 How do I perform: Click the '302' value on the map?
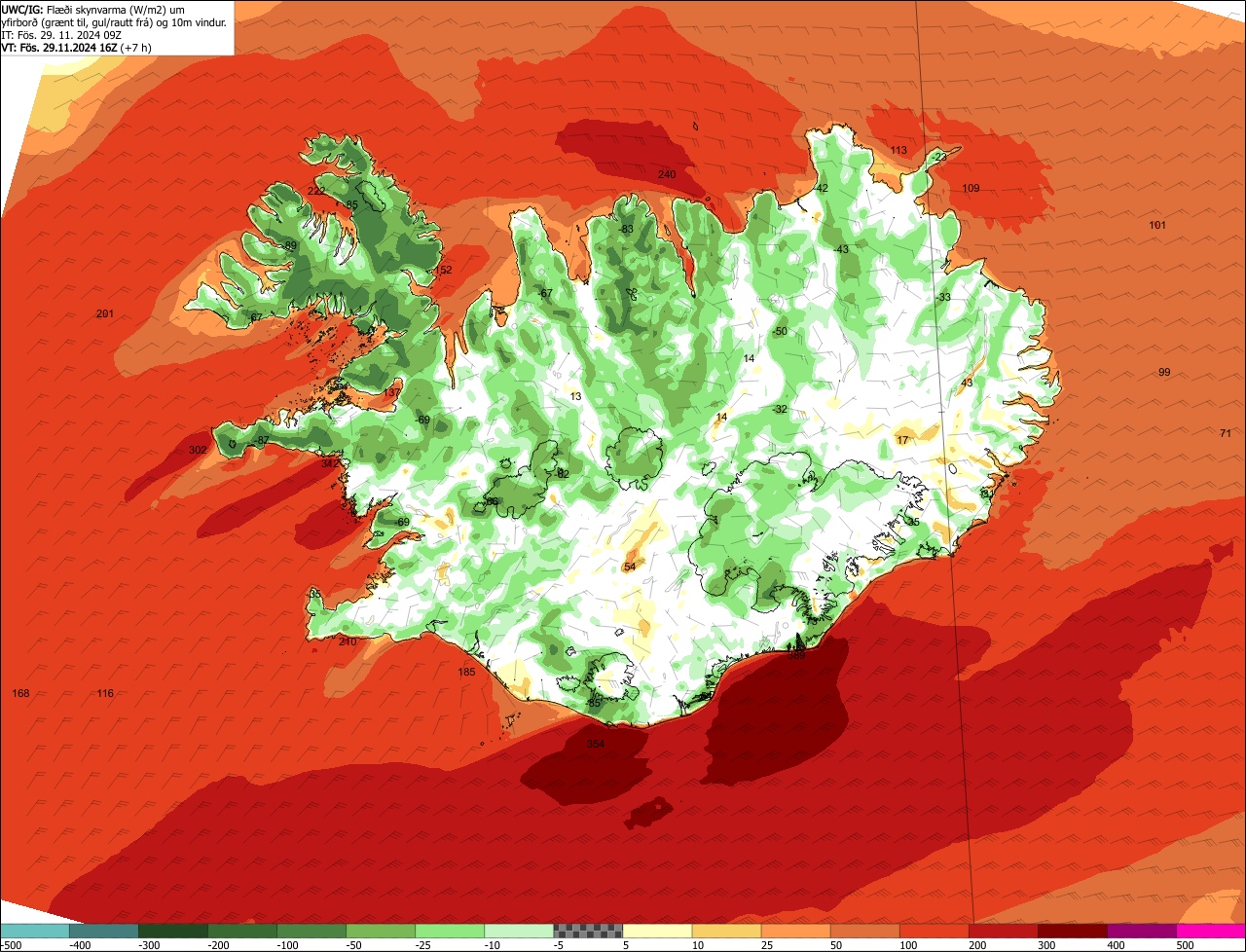click(198, 450)
